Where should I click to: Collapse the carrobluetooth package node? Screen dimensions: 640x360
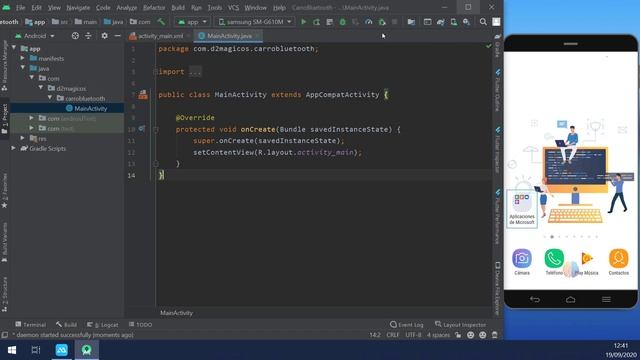(50, 98)
